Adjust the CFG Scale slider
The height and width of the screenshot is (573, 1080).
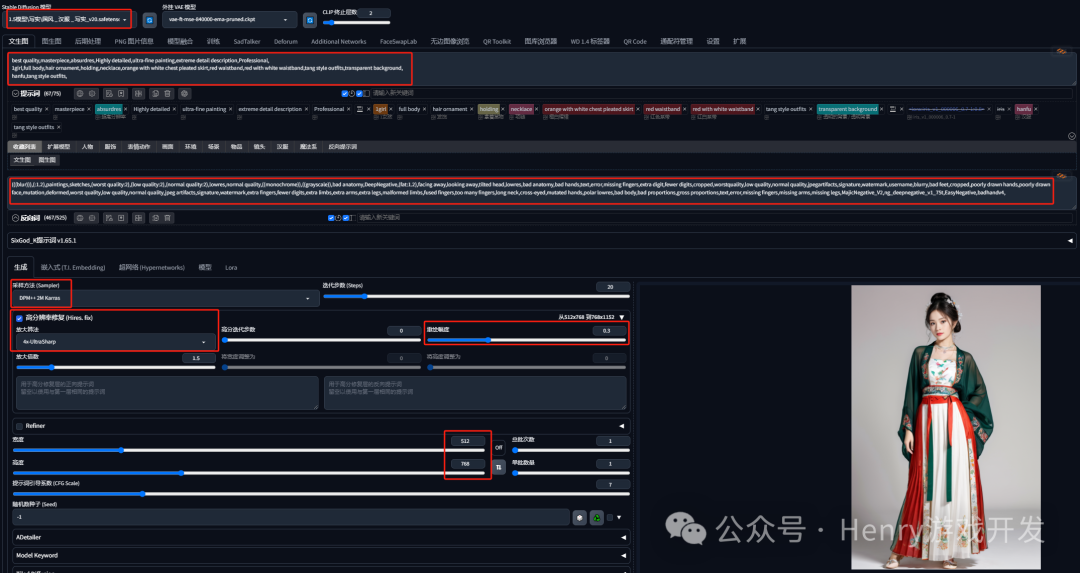321,494
